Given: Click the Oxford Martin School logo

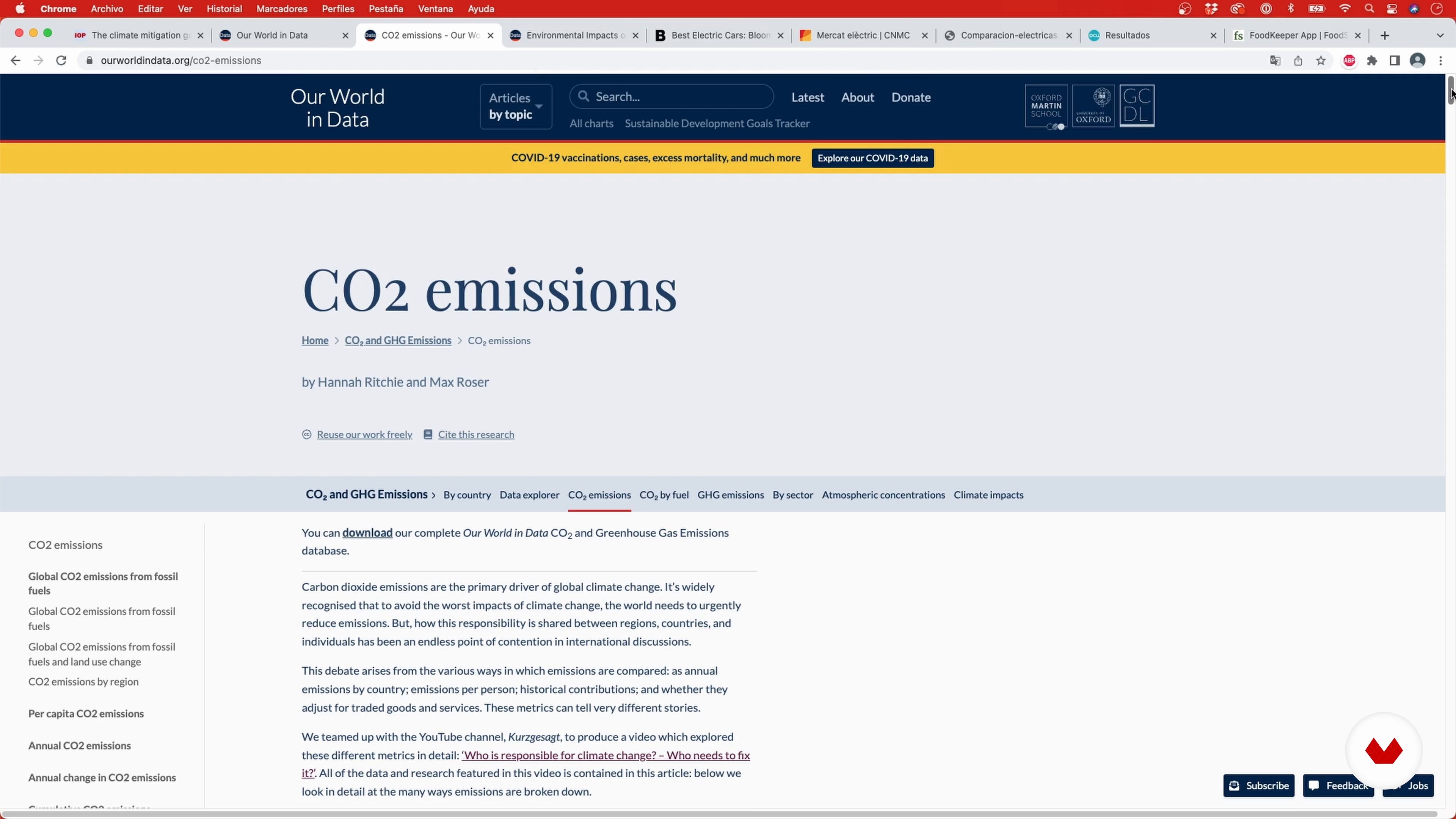Looking at the screenshot, I should click(1046, 106).
